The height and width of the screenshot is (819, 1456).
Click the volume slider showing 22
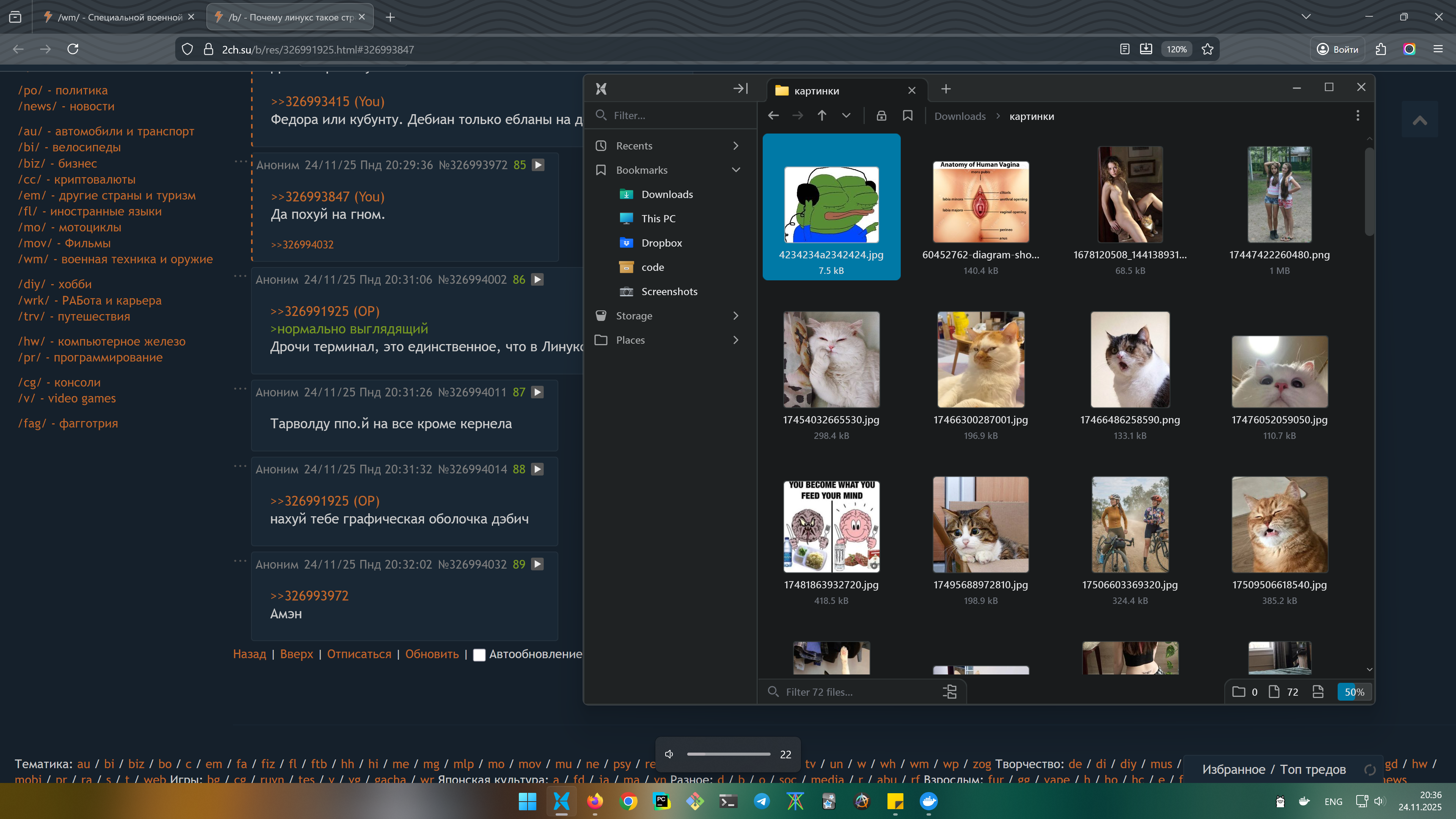(729, 754)
